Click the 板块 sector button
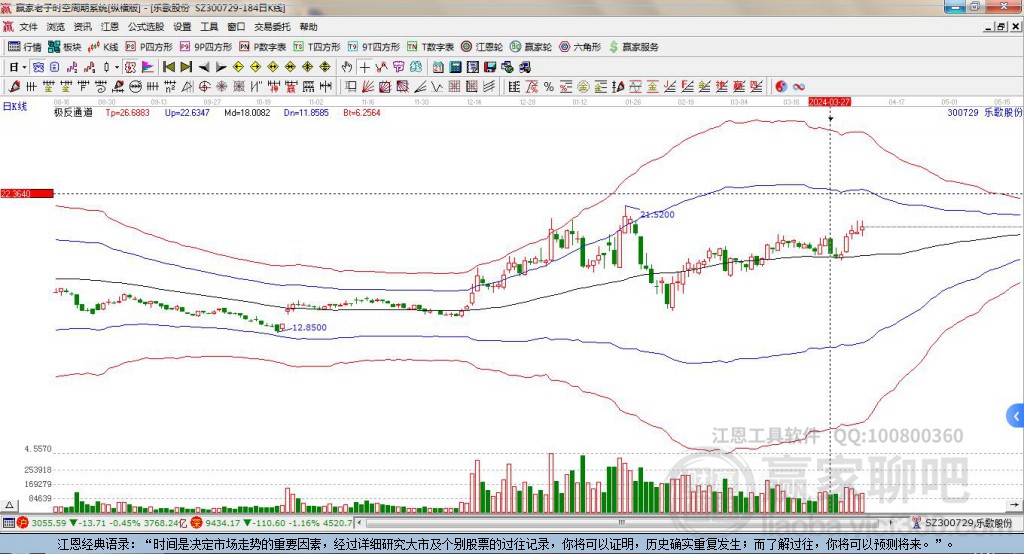The image size is (1024, 554). pos(65,47)
